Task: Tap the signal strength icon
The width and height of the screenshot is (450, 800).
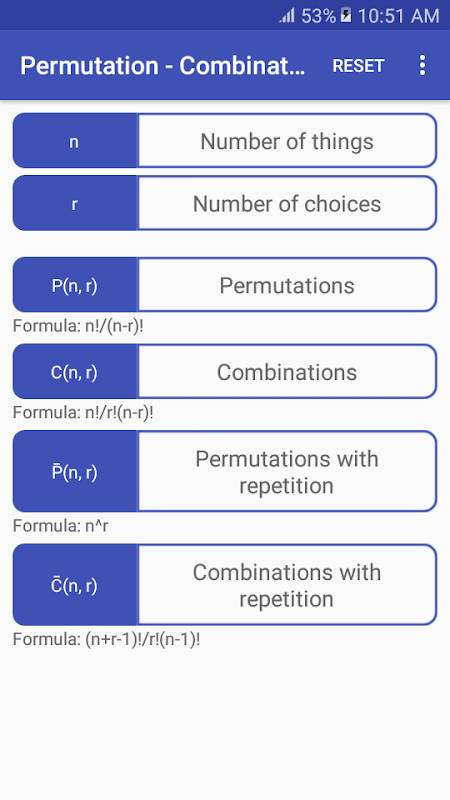Action: pos(287,16)
